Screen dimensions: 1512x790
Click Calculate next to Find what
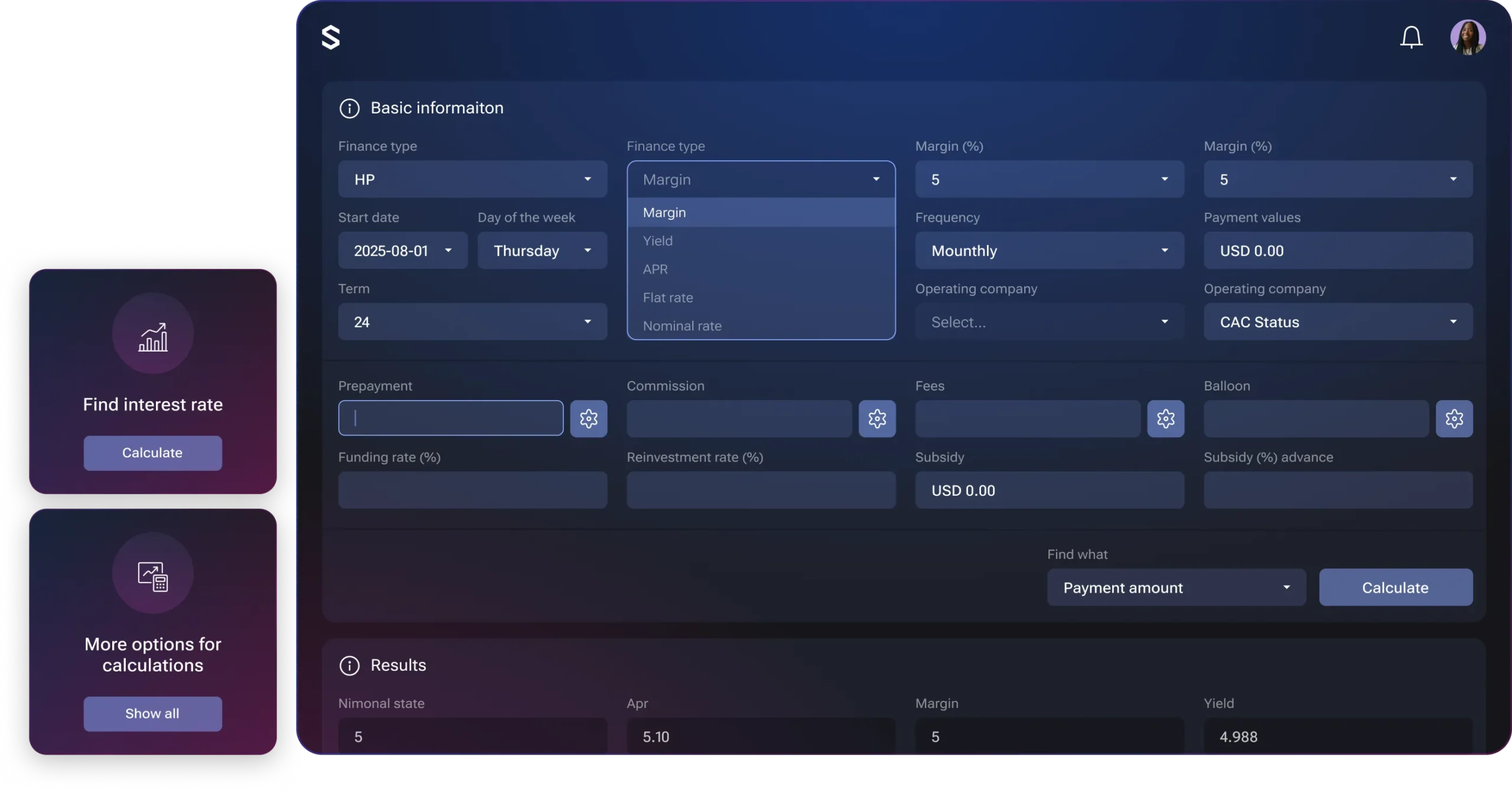click(1396, 587)
